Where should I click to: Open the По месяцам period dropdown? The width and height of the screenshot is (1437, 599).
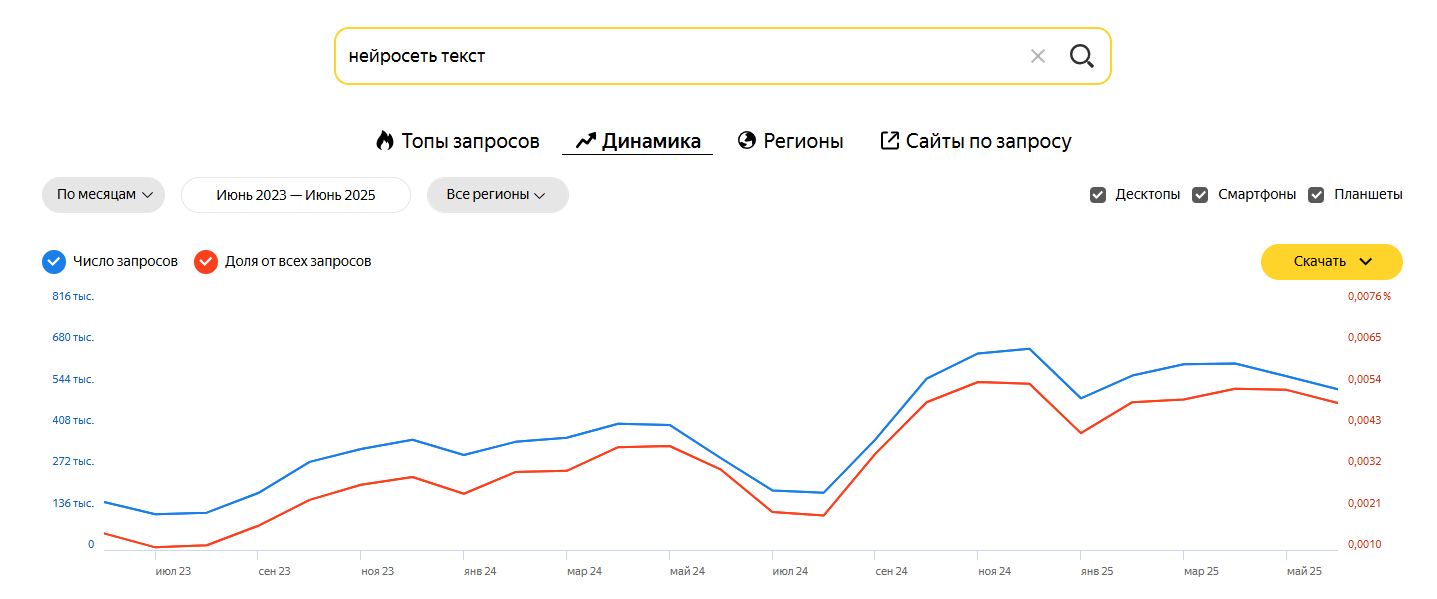pyautogui.click(x=103, y=195)
